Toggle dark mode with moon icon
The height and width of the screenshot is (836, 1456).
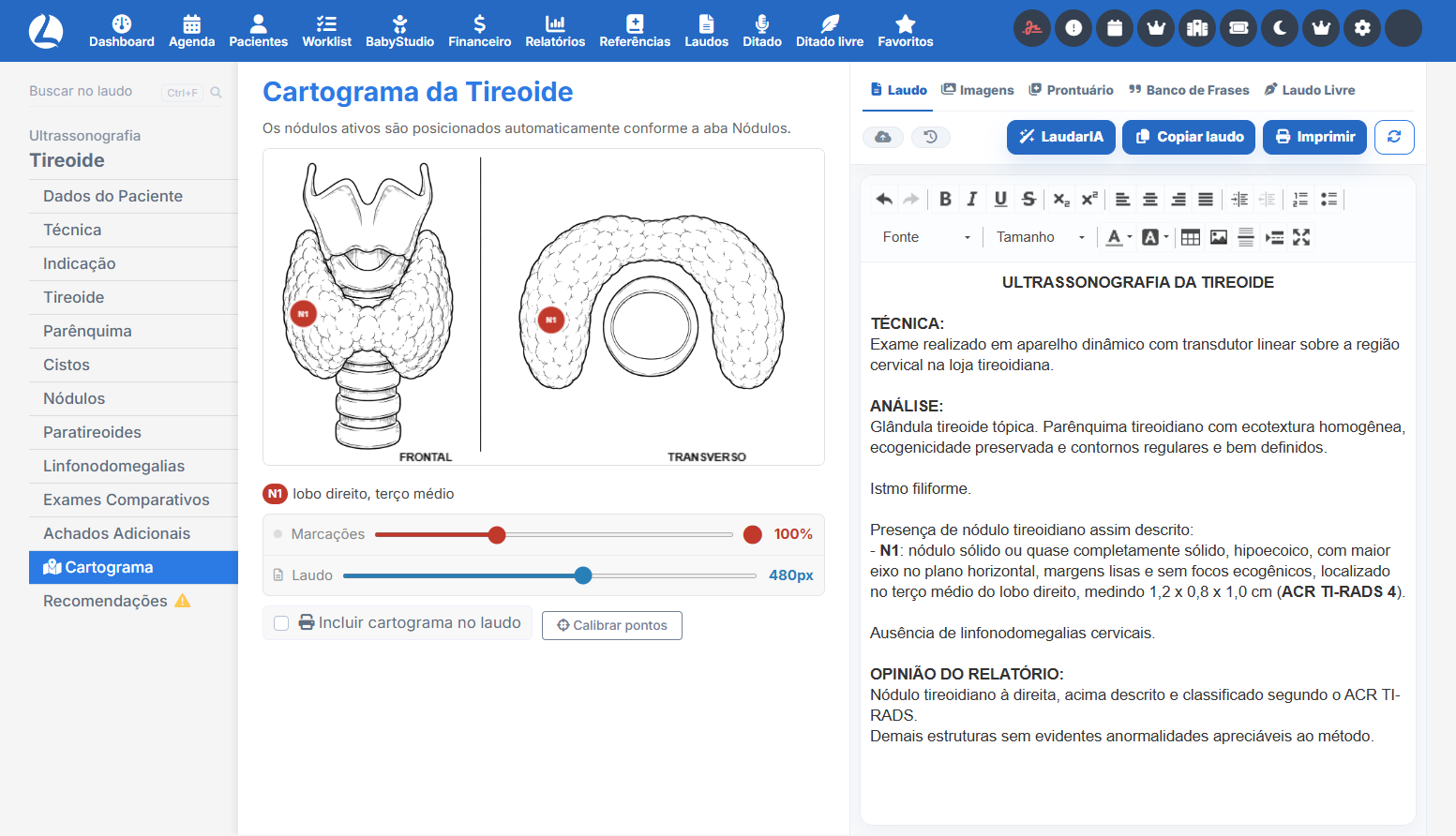1280,28
